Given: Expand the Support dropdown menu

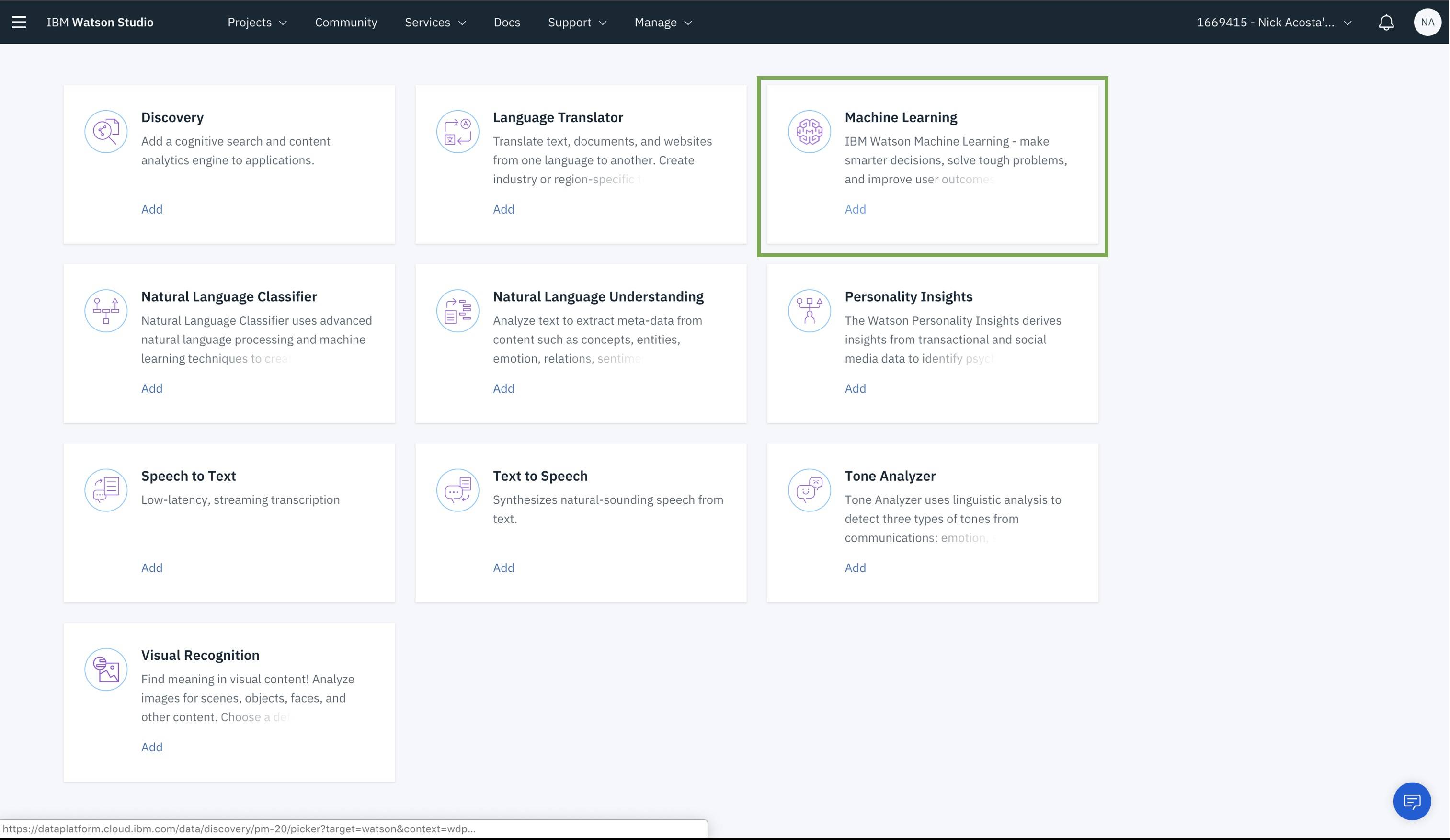Looking at the screenshot, I should click(577, 22).
